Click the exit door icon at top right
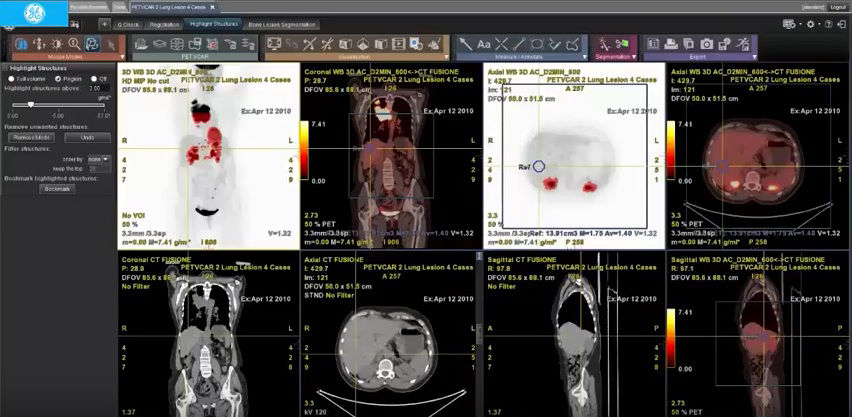The height and width of the screenshot is (417, 852). 841,24
